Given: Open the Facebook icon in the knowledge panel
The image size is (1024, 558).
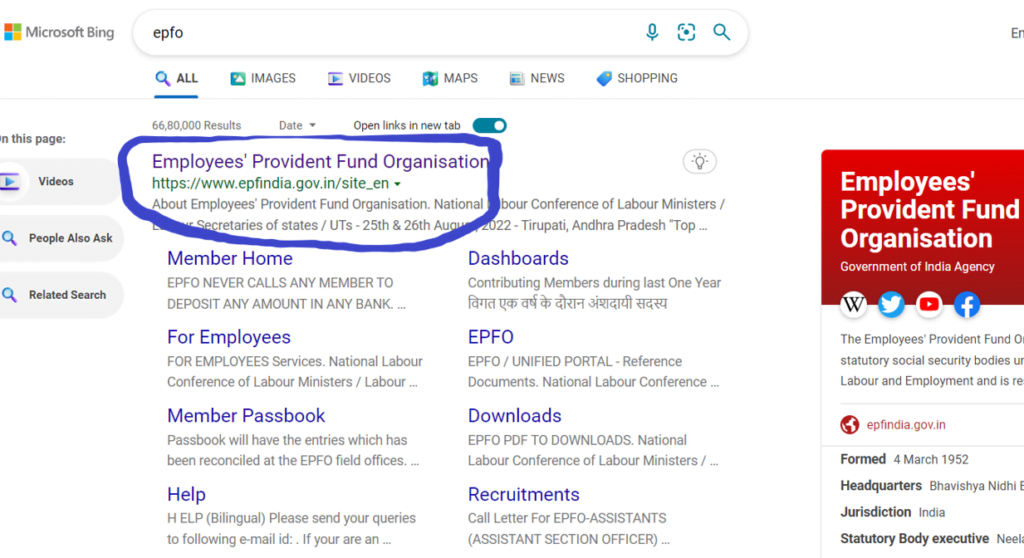Looking at the screenshot, I should [967, 304].
